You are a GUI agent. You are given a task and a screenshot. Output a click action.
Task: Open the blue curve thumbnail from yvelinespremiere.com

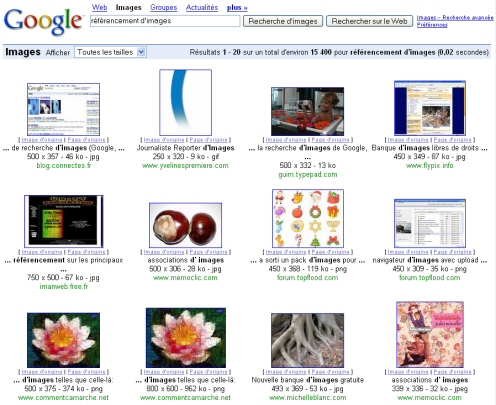point(185,102)
